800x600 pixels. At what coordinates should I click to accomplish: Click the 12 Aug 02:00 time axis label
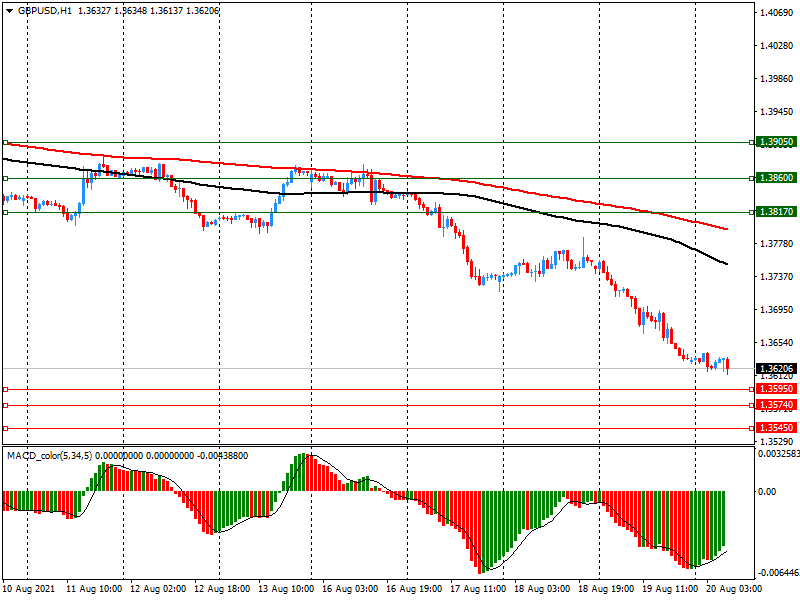pos(158,589)
